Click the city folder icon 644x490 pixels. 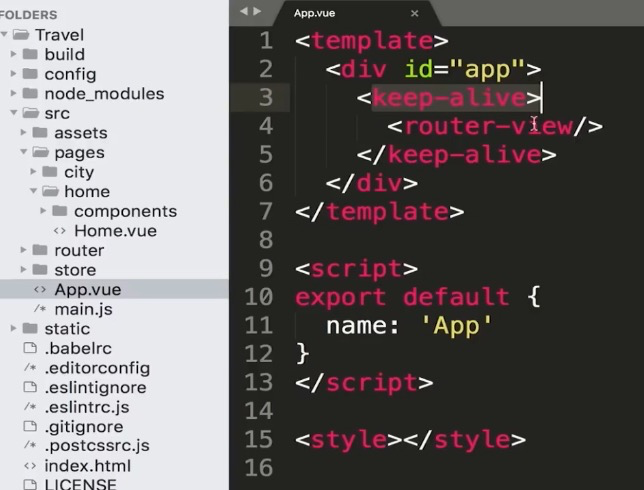coord(50,171)
